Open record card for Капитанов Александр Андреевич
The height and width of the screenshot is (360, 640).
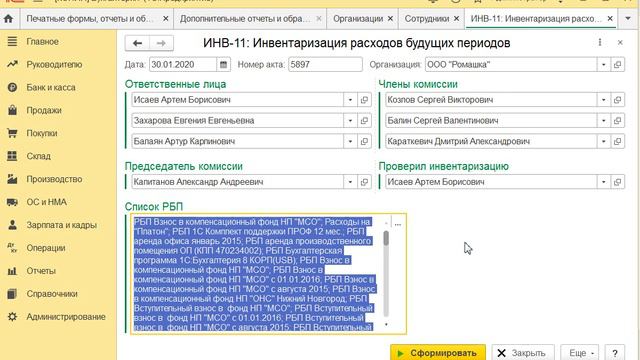tap(364, 182)
